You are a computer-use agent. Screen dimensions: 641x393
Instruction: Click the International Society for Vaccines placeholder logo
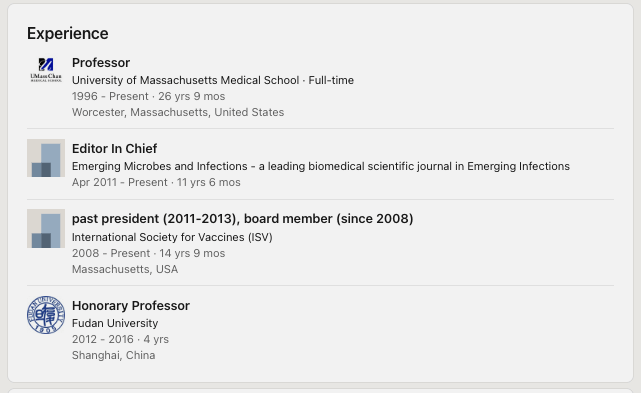pyautogui.click(x=46, y=228)
